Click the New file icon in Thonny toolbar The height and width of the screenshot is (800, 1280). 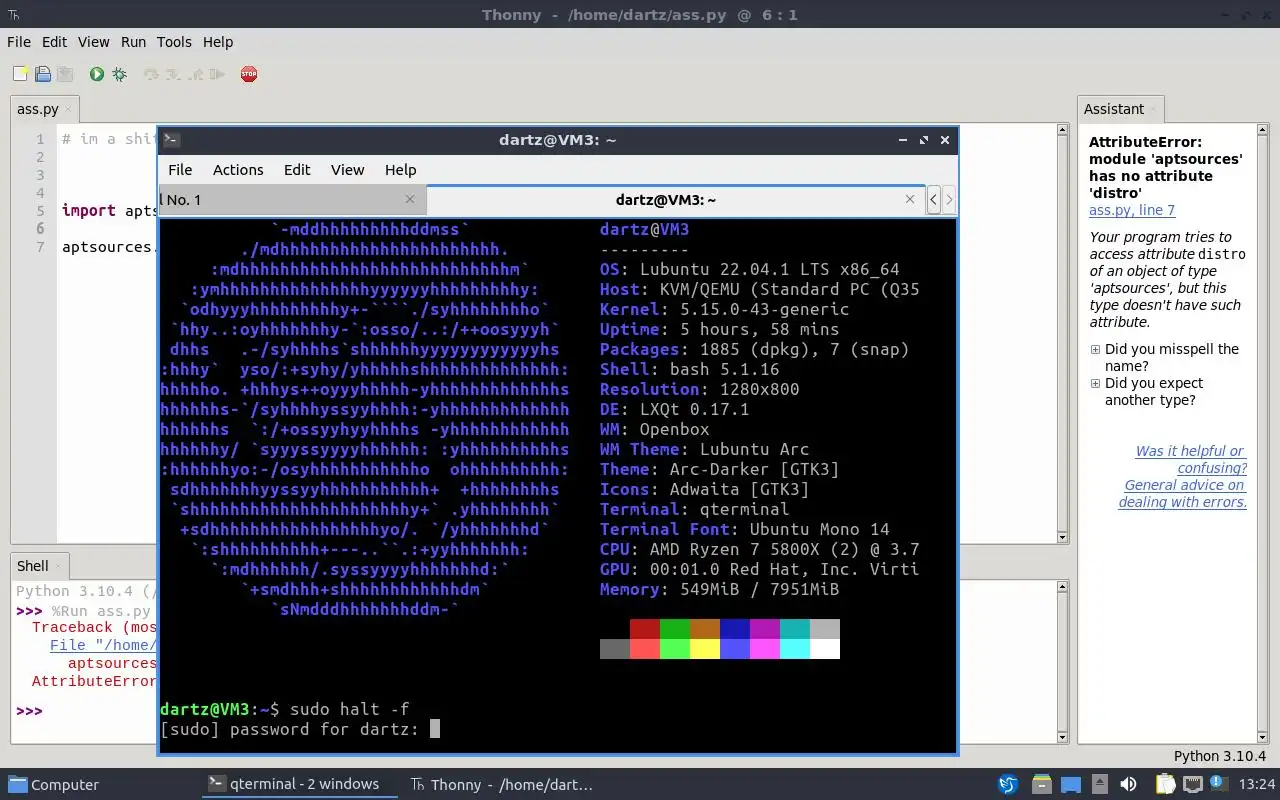coord(20,74)
